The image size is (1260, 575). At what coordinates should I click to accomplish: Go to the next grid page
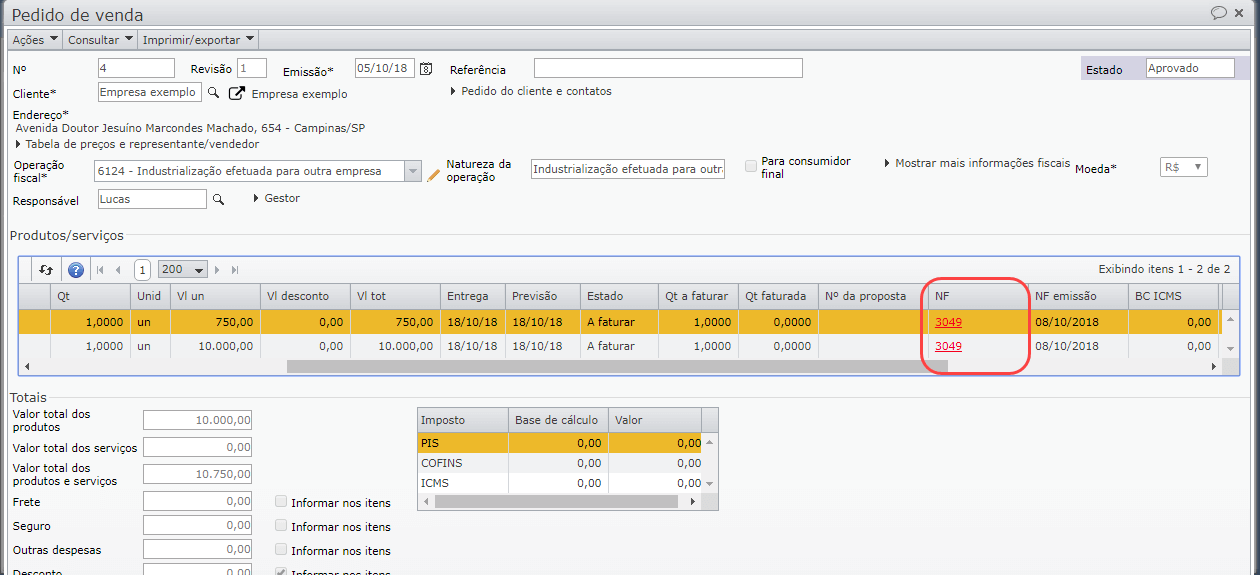point(218,269)
